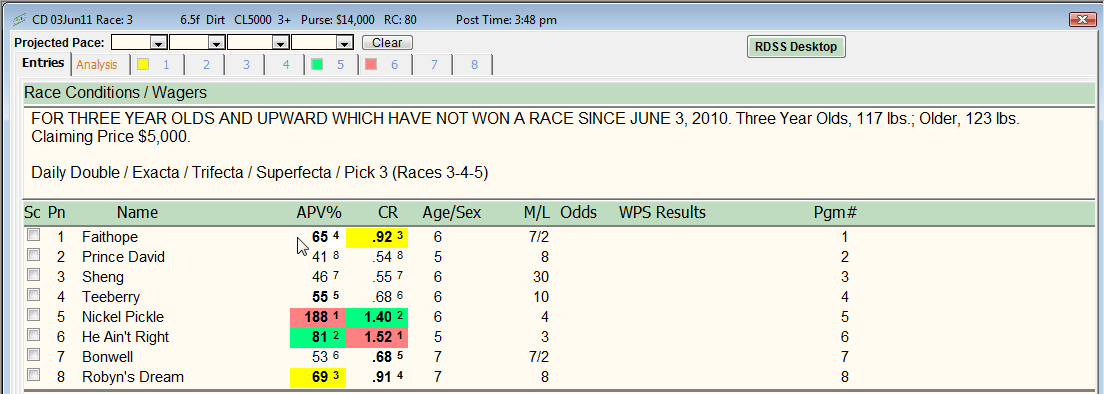Screen dimensions: 1104x394
Task: Select horse tab 1 with yellow marker
Action: [x=157, y=65]
